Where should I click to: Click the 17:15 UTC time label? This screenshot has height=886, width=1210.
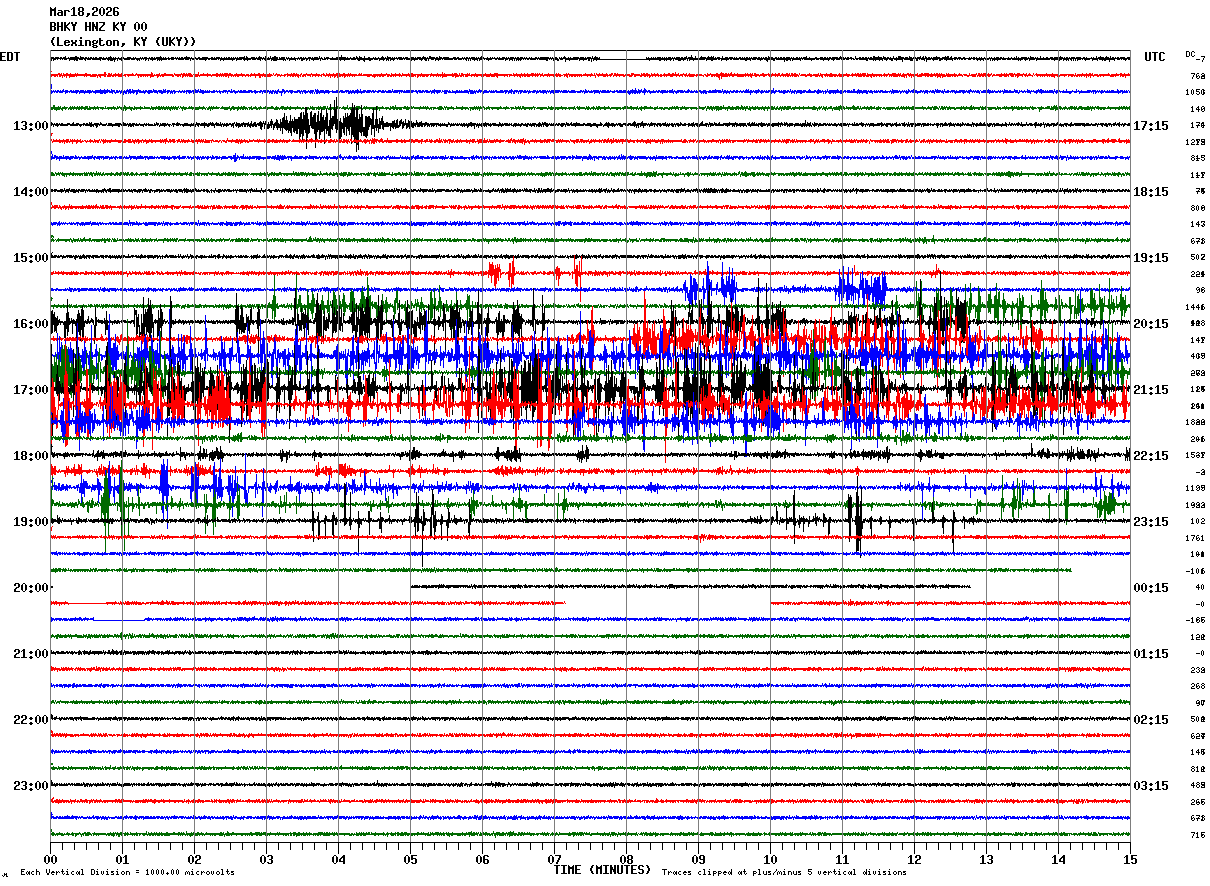[1150, 126]
